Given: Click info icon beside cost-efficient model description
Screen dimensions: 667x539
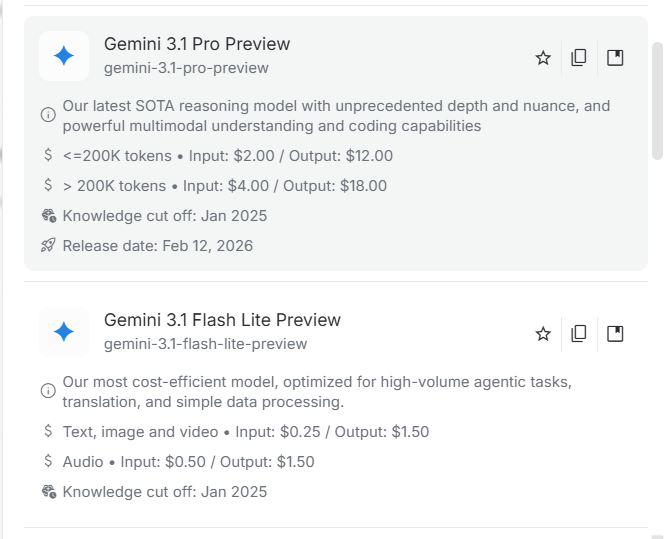Looking at the screenshot, I should (48, 391).
